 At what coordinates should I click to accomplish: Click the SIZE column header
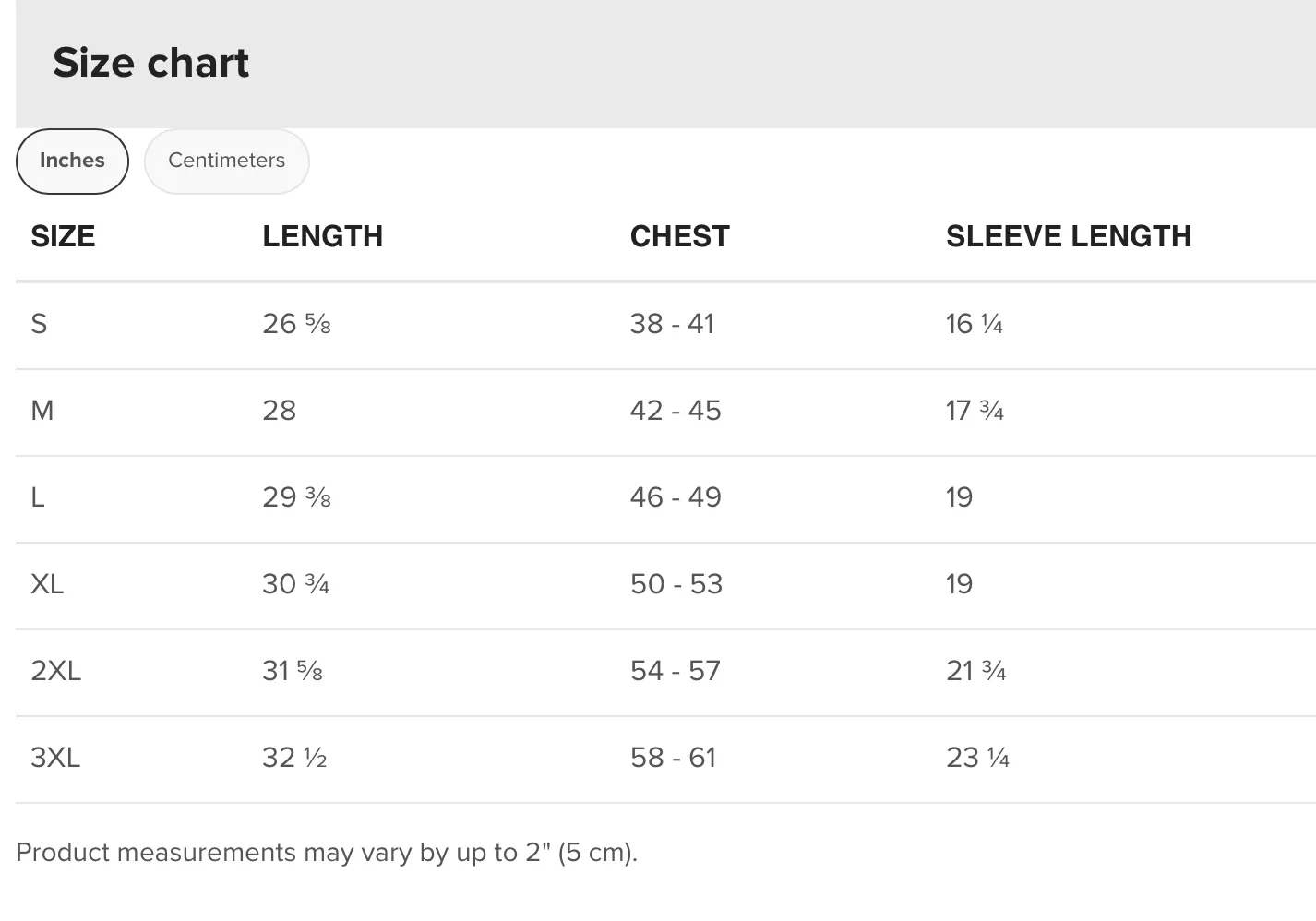point(63,236)
